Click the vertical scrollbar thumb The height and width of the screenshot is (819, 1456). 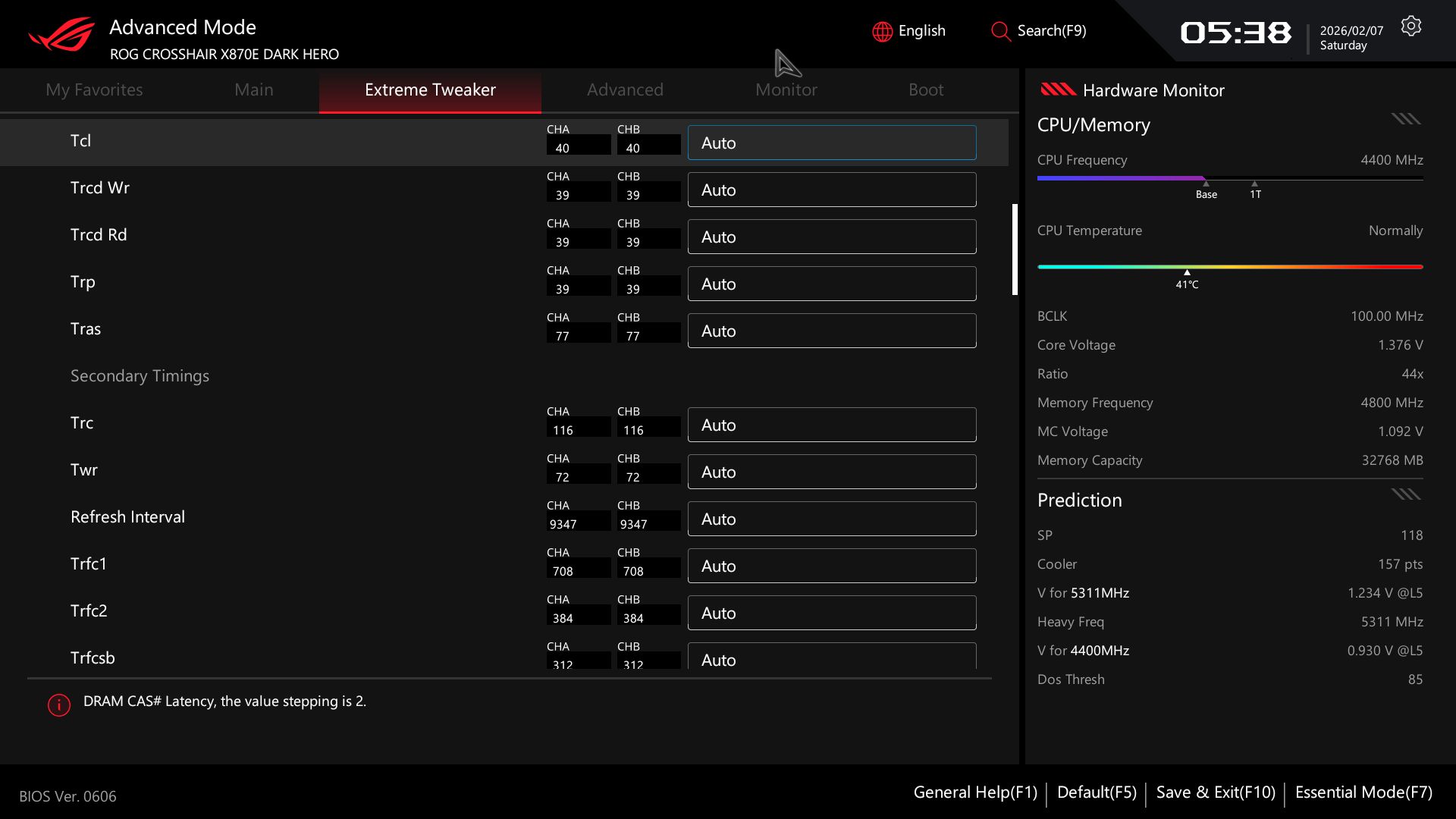click(x=1015, y=249)
